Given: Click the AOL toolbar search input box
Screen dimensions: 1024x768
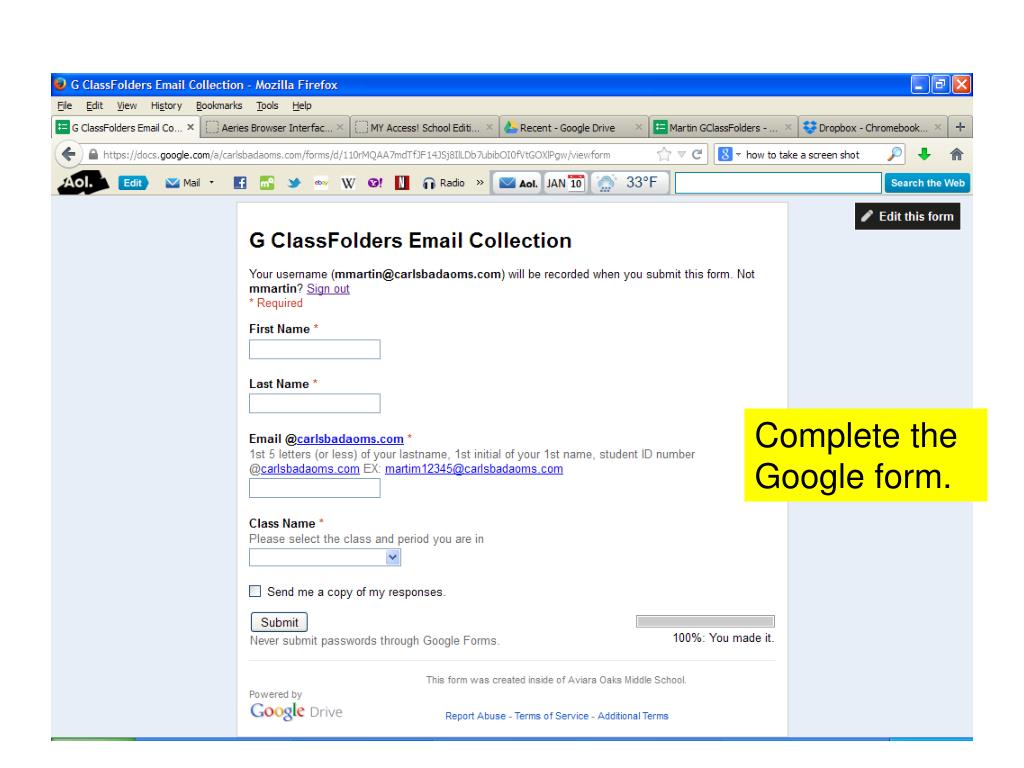Looking at the screenshot, I should tap(778, 184).
